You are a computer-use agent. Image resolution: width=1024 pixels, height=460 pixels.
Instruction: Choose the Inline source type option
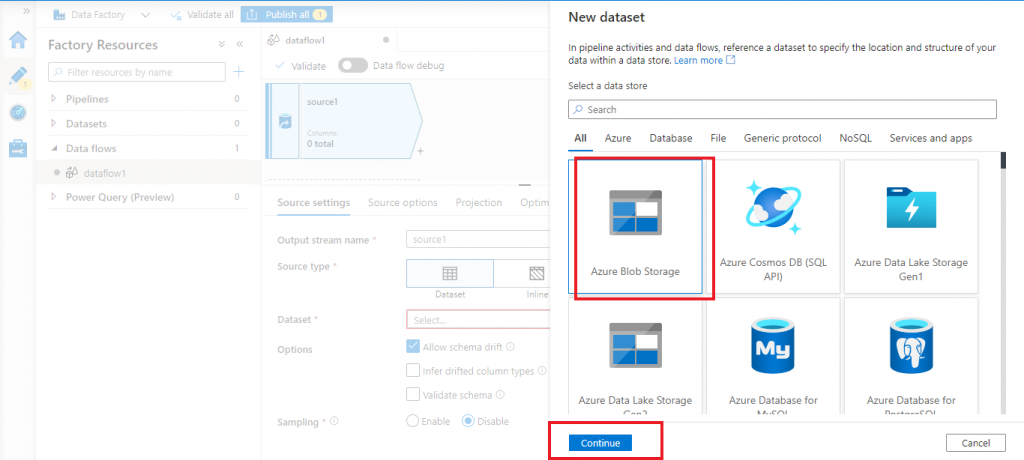[x=524, y=274]
